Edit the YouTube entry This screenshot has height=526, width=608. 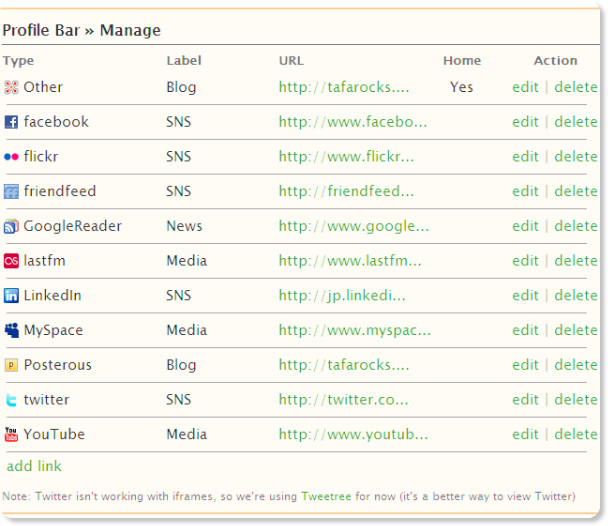(525, 435)
